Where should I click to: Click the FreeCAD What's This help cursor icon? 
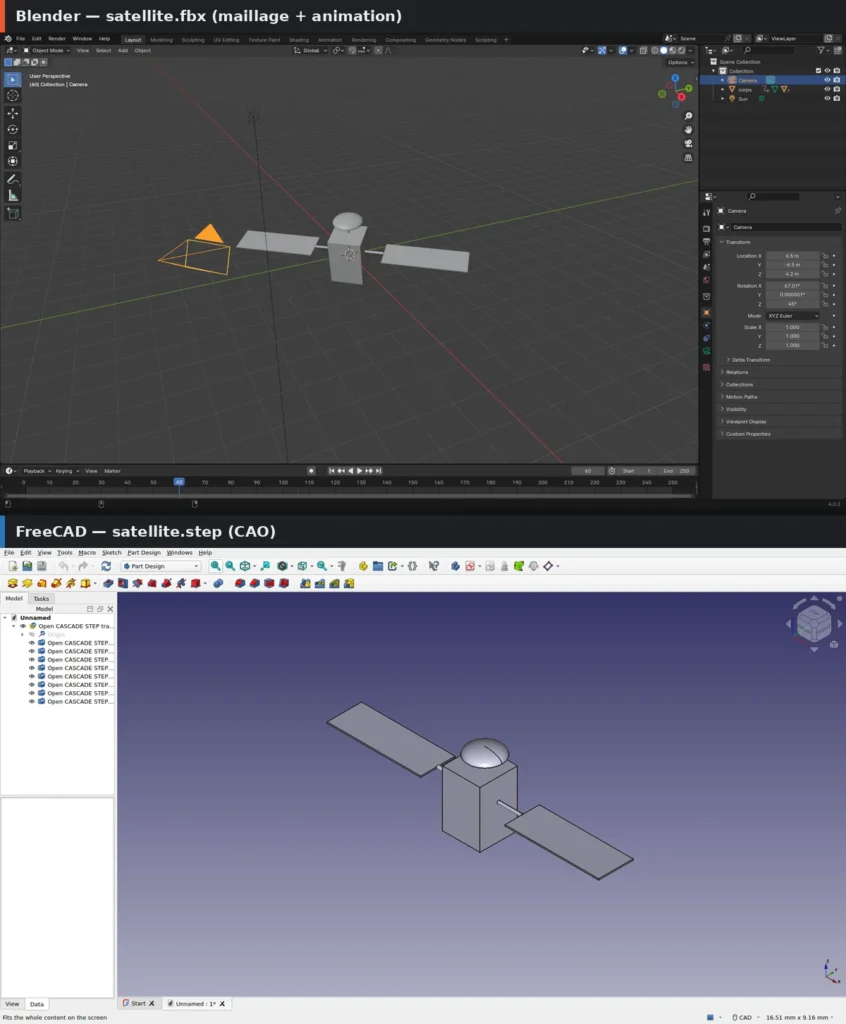tap(434, 566)
